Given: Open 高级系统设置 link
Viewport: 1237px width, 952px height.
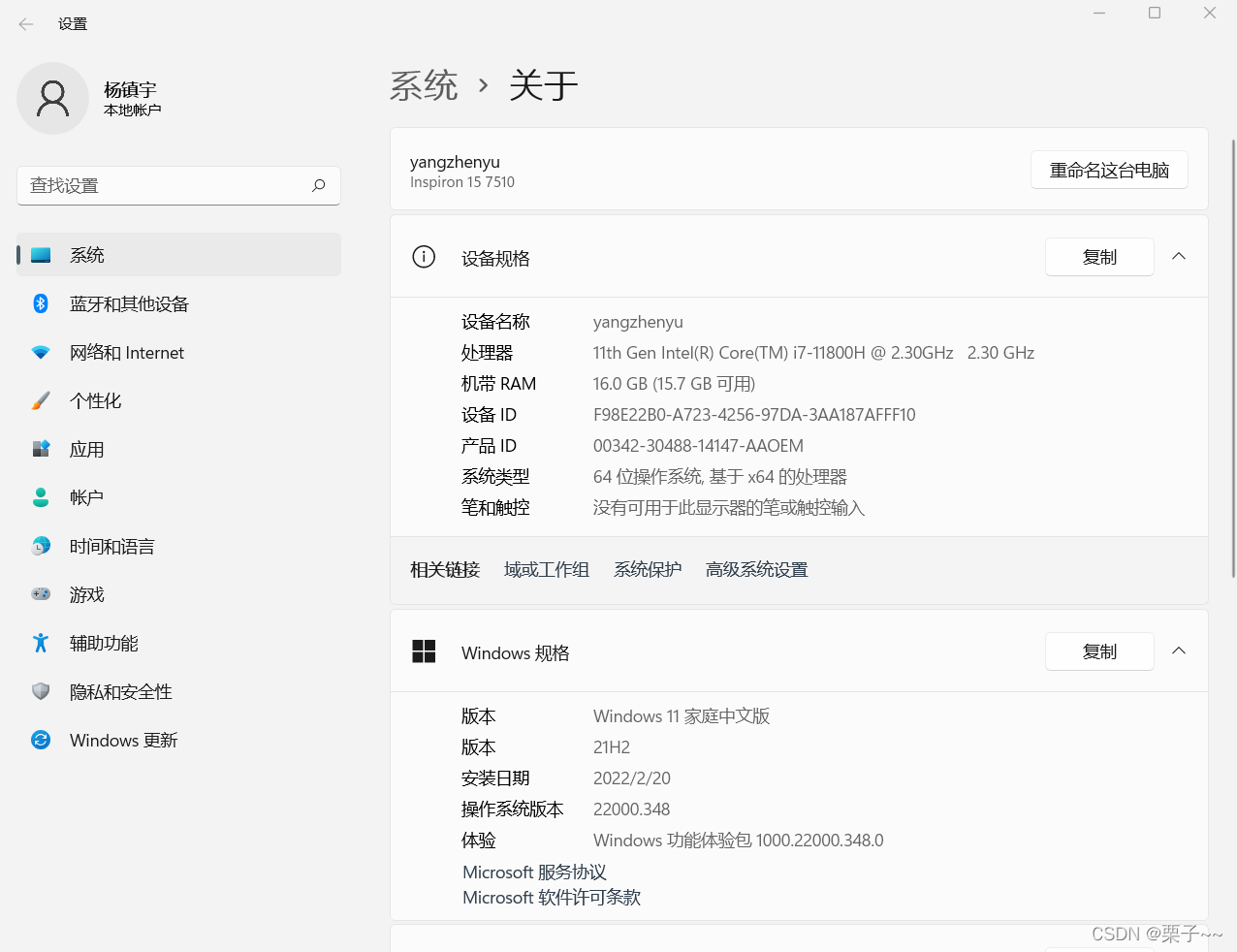Looking at the screenshot, I should pyautogui.click(x=757, y=570).
